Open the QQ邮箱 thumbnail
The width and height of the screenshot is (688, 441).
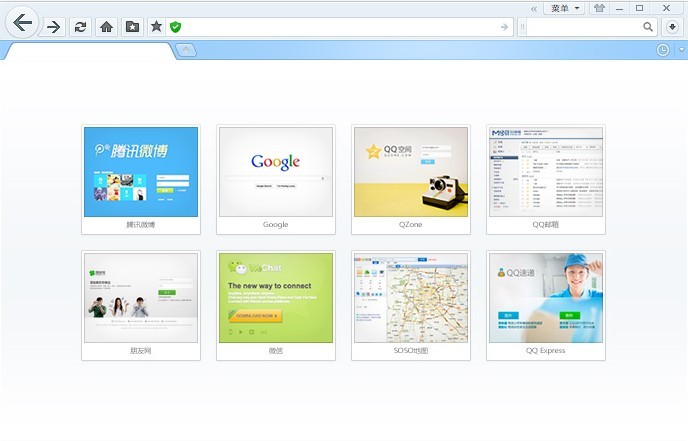tap(546, 172)
